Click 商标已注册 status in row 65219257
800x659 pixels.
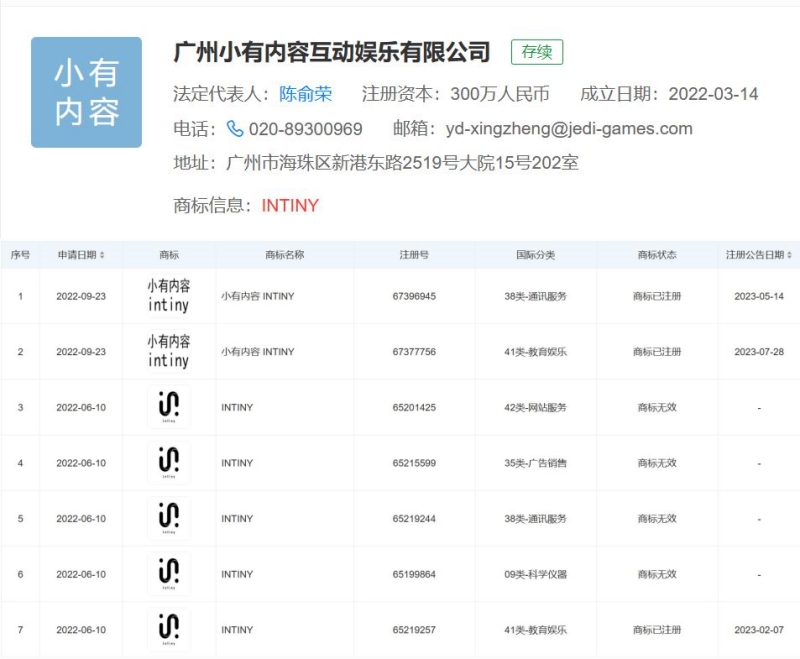pos(657,630)
